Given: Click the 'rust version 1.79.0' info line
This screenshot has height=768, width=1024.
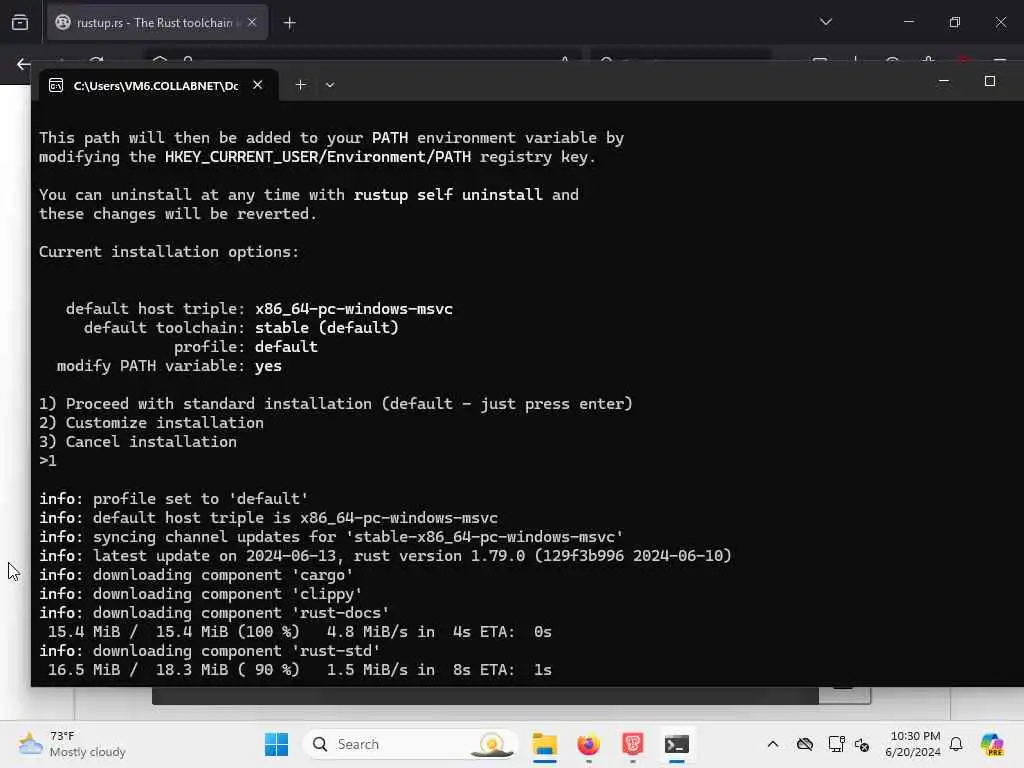Looking at the screenshot, I should pos(385,556).
